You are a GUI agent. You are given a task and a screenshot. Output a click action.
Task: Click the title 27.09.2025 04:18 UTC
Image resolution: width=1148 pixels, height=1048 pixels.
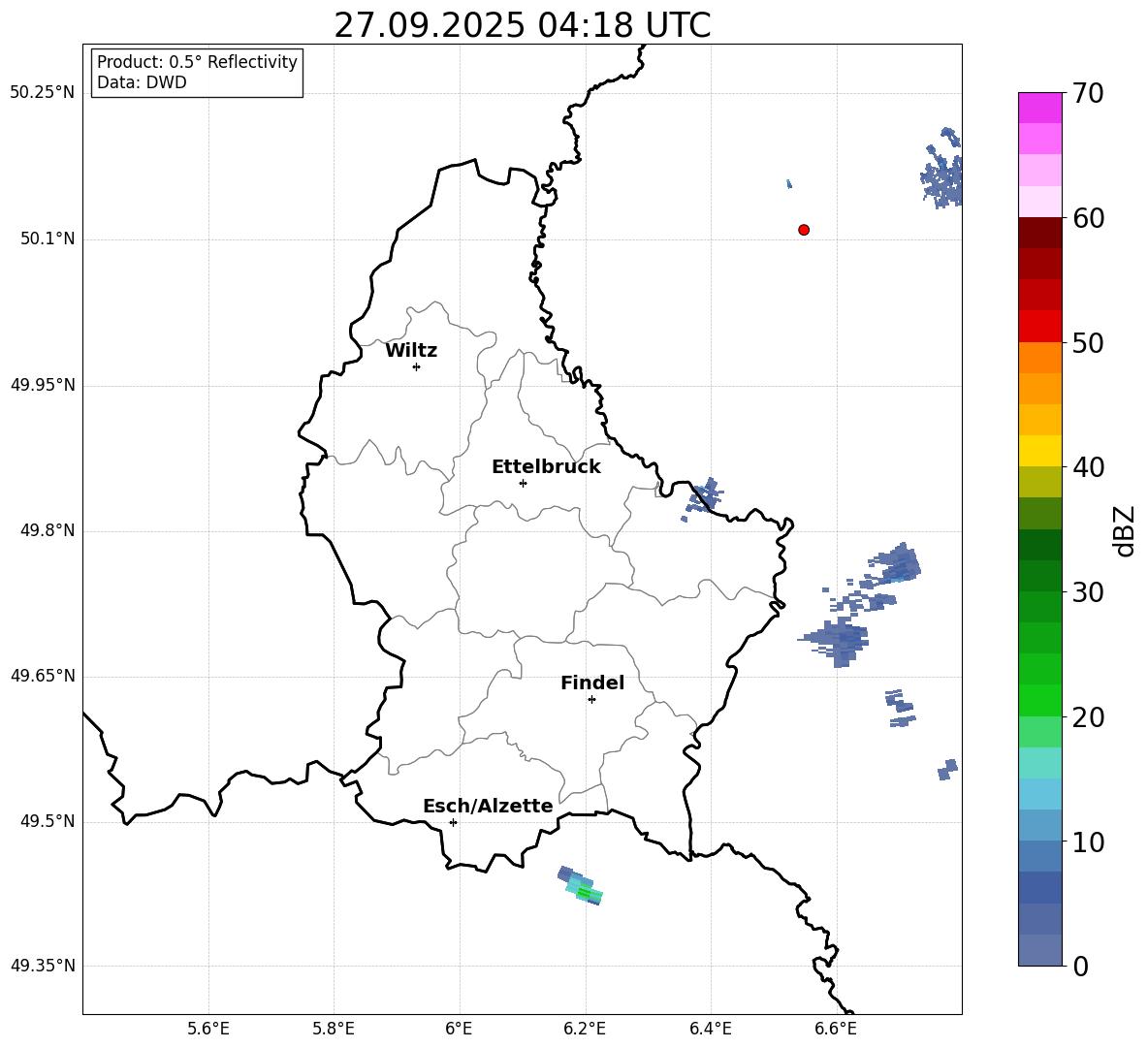[x=523, y=25]
